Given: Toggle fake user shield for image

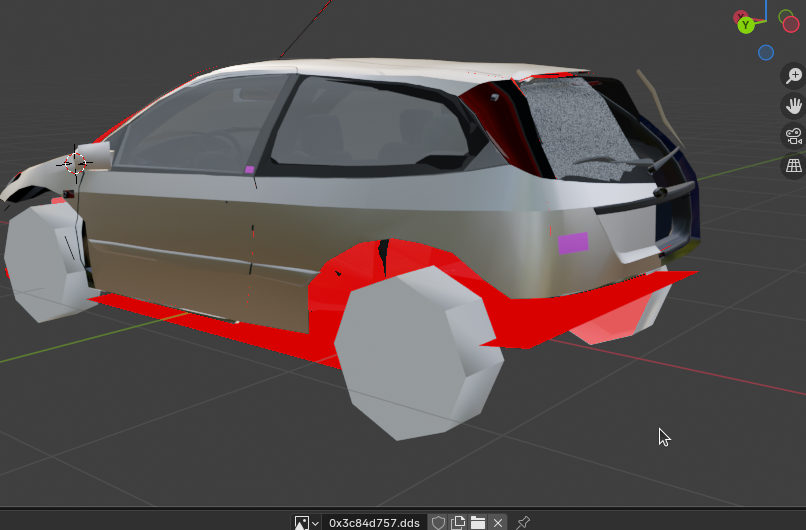Looking at the screenshot, I should (438, 522).
